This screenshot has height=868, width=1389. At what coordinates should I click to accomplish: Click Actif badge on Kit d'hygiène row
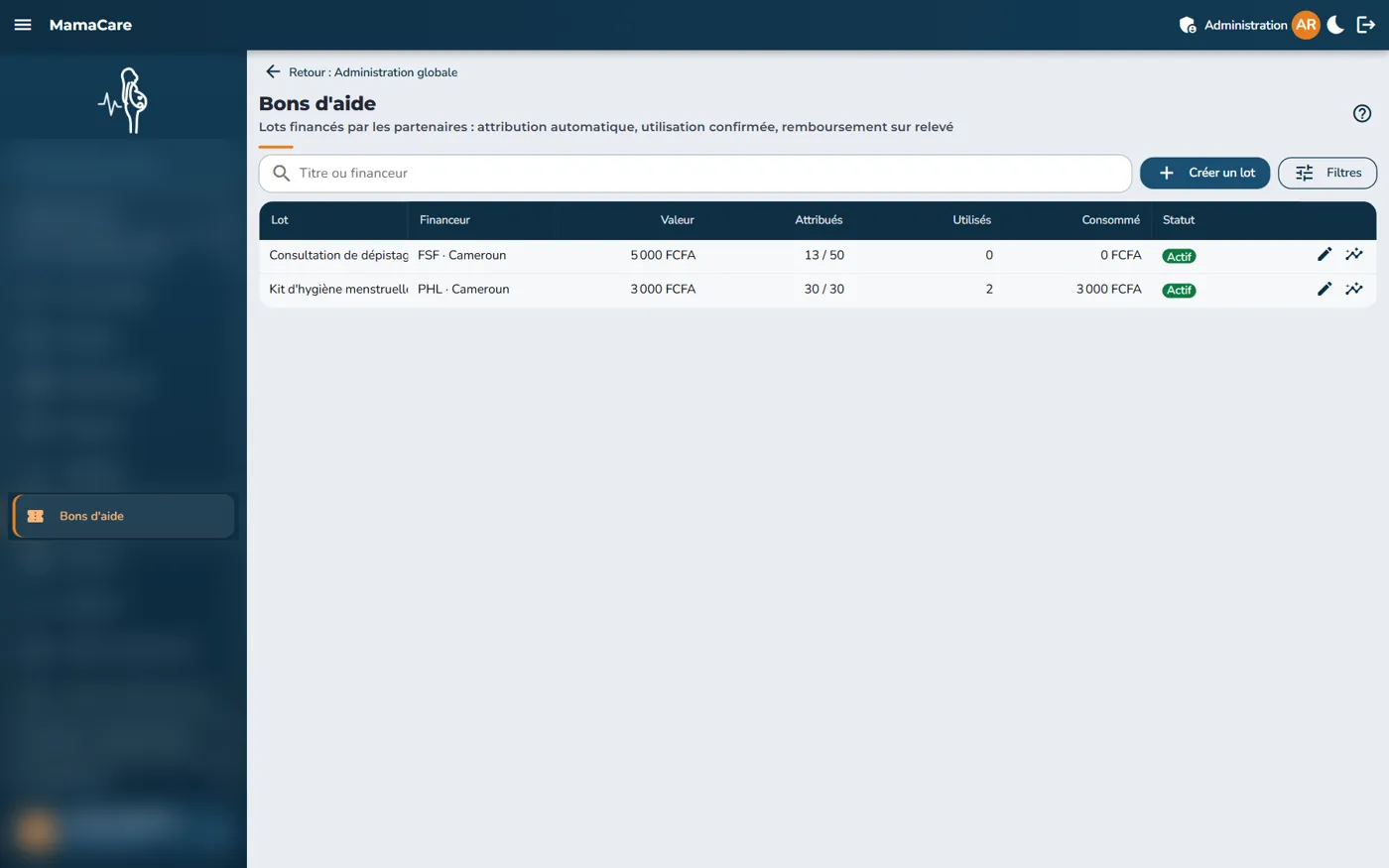1179,290
